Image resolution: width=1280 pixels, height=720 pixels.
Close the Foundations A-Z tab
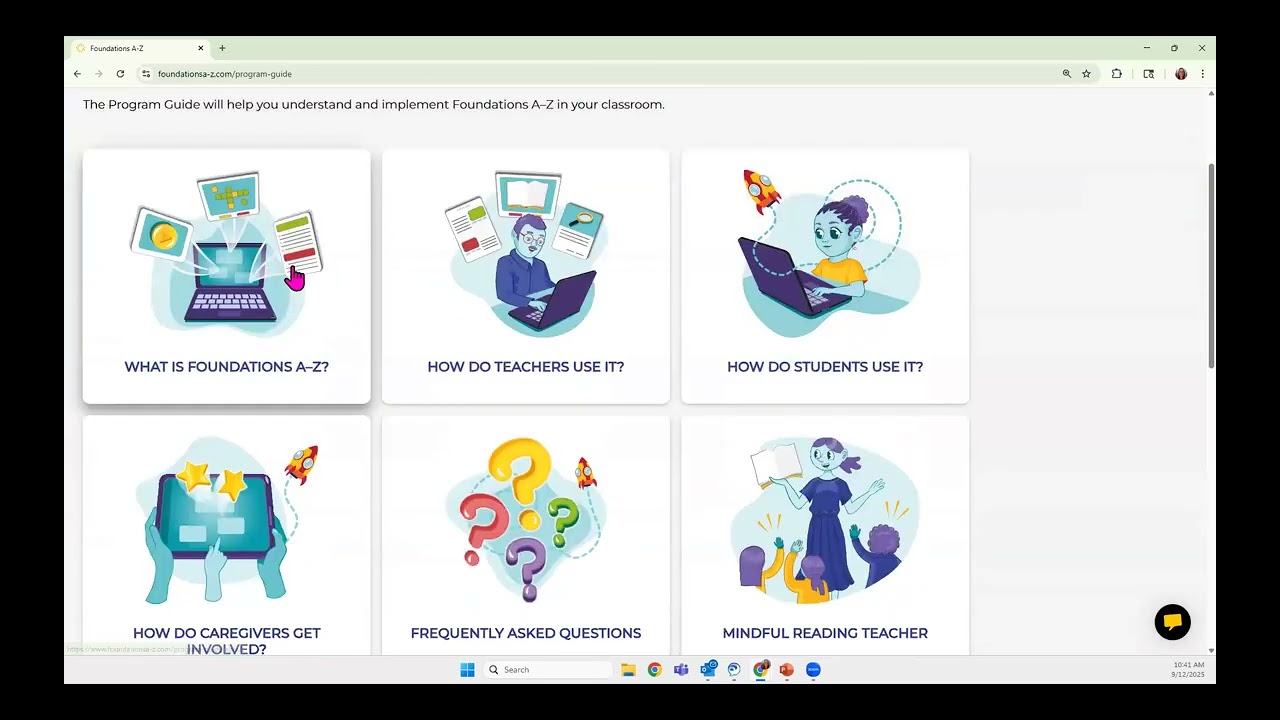point(200,48)
